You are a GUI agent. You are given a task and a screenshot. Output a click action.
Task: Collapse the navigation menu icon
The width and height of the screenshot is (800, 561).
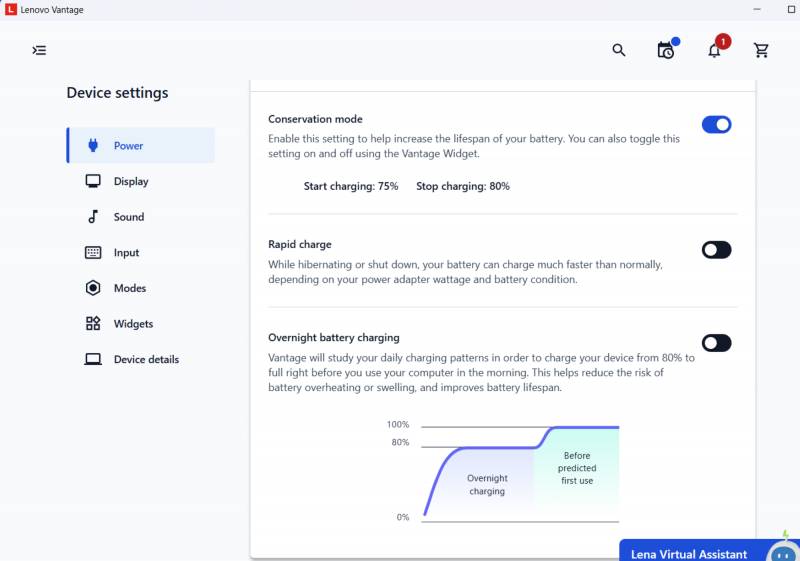39,50
